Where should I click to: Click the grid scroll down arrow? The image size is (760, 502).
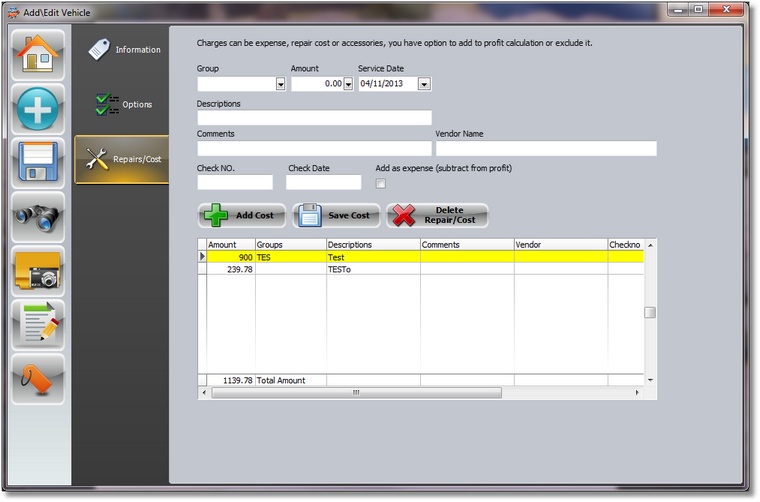click(x=650, y=380)
